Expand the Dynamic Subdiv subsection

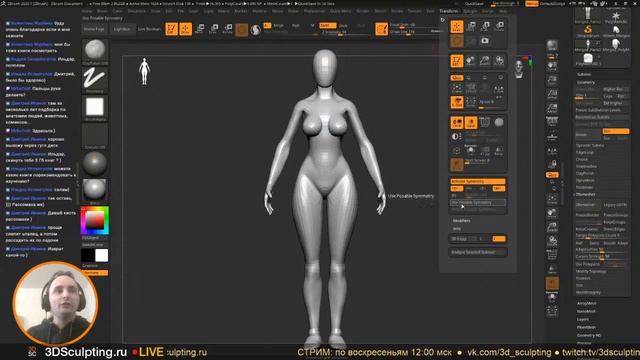pos(590,145)
